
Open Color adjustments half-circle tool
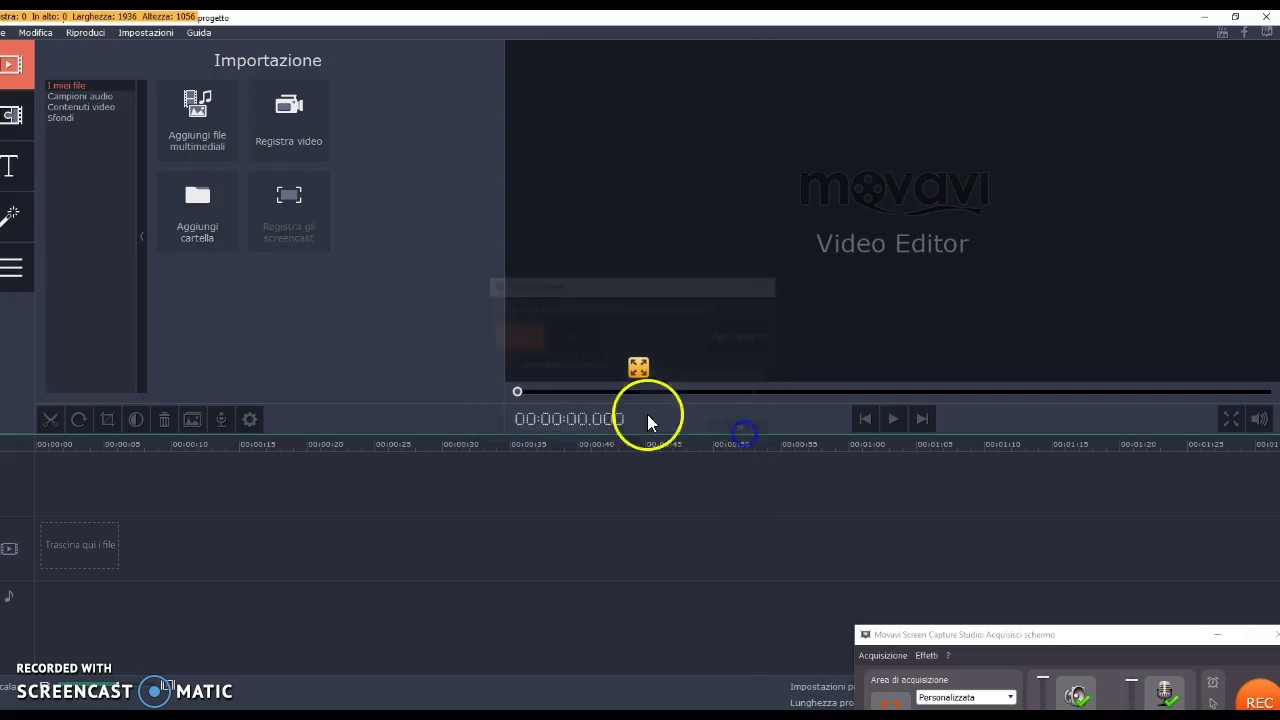click(x=136, y=420)
